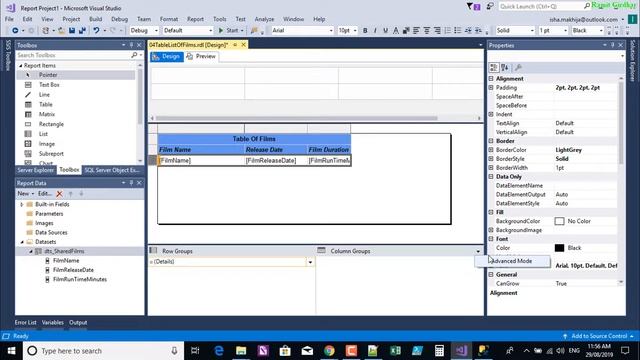Collapse the Report Items toolbox group
The height and width of the screenshot is (360, 640).
tap(21, 66)
